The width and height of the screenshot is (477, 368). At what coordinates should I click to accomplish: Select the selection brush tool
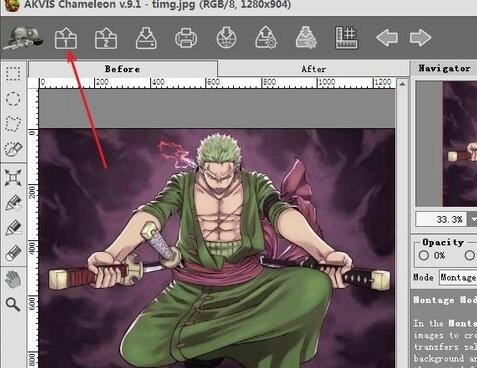13,149
